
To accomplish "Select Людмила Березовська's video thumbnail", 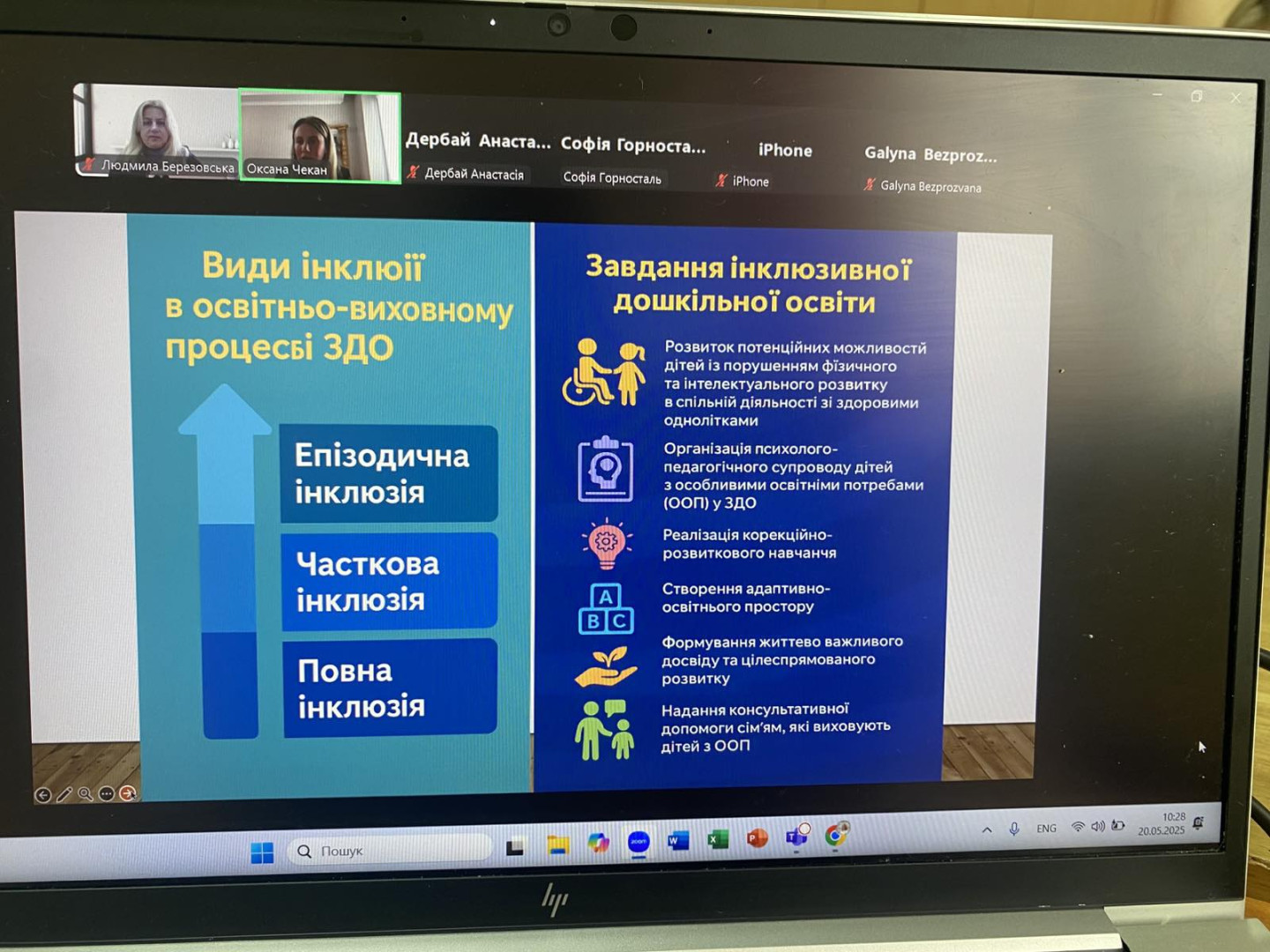I will tap(157, 130).
